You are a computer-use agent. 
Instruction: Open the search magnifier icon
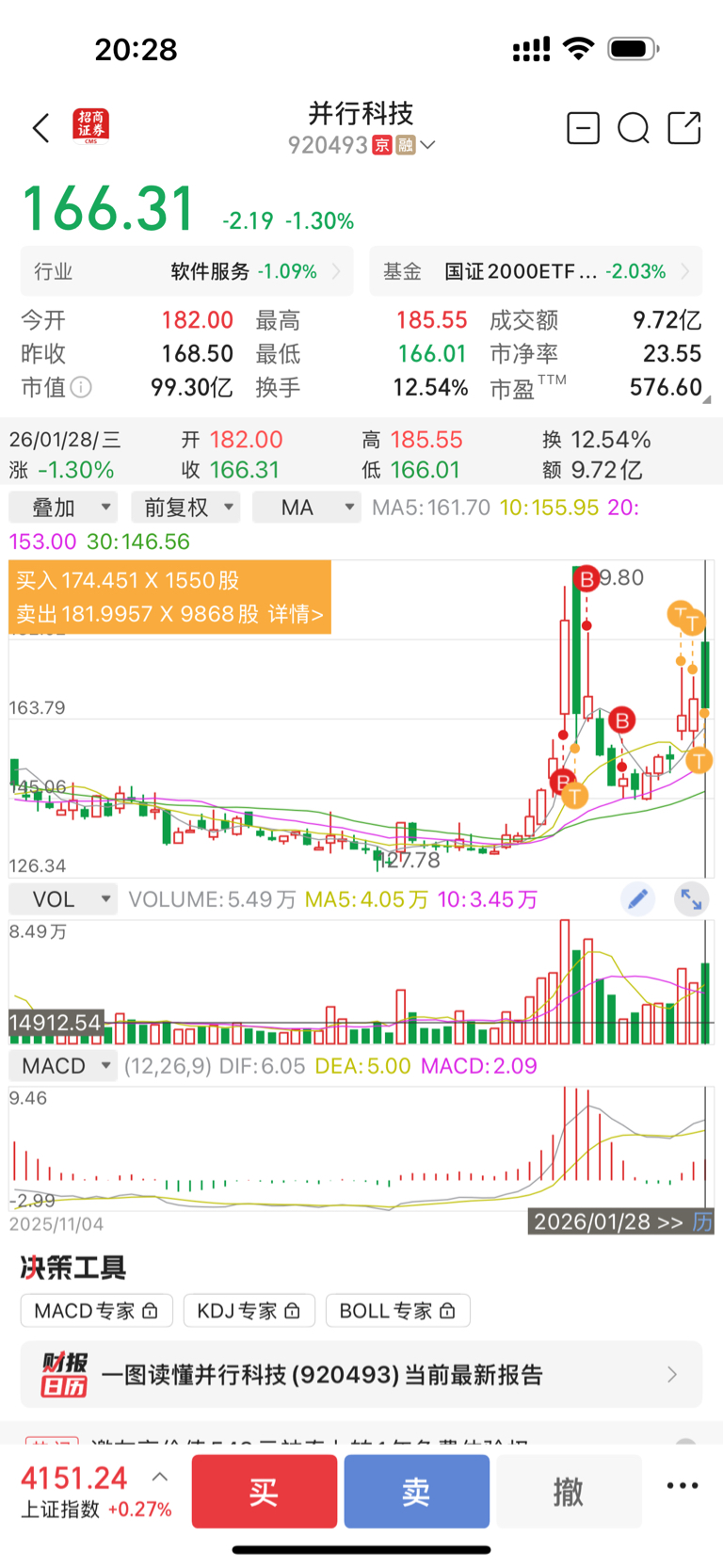(x=634, y=128)
